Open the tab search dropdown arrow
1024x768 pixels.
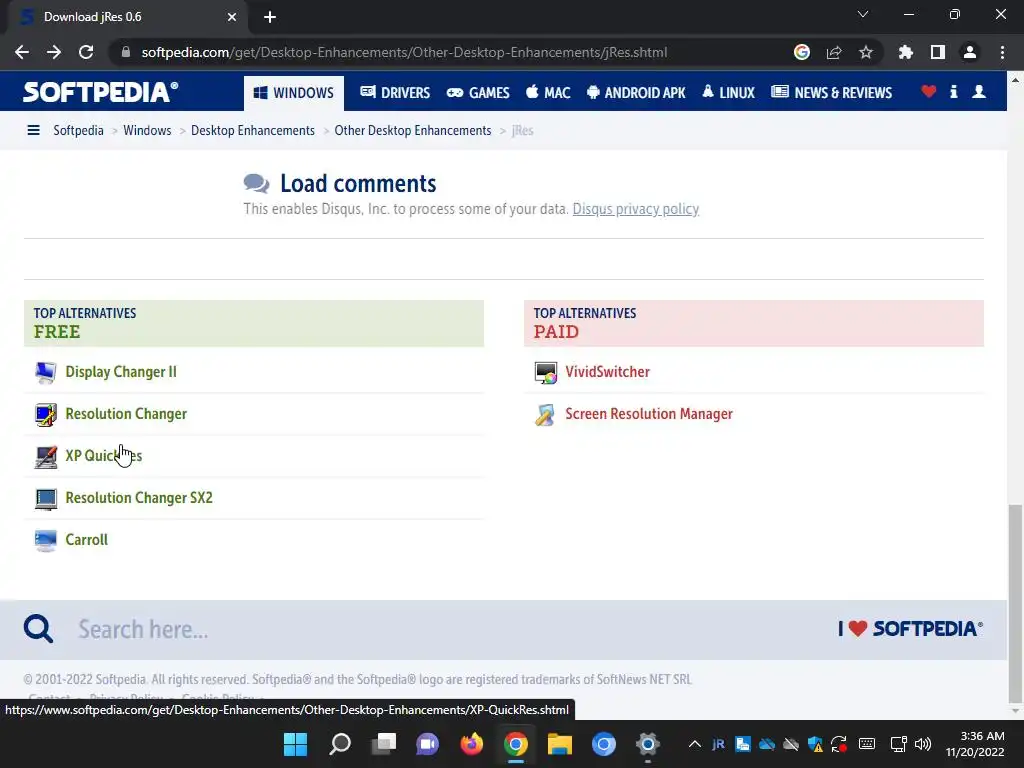(x=863, y=14)
